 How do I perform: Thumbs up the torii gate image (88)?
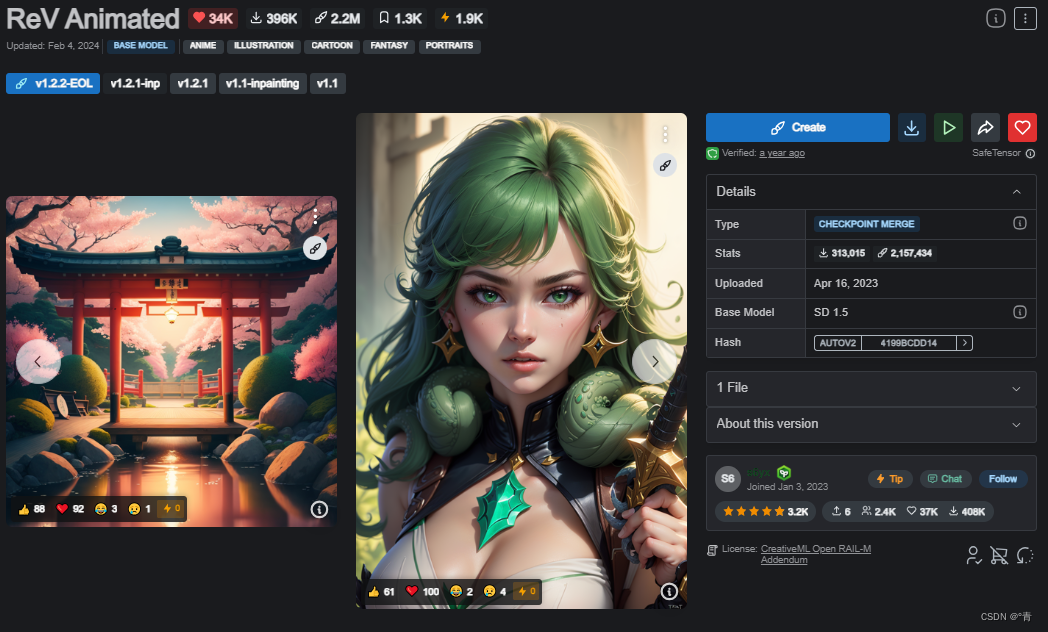pos(31,509)
